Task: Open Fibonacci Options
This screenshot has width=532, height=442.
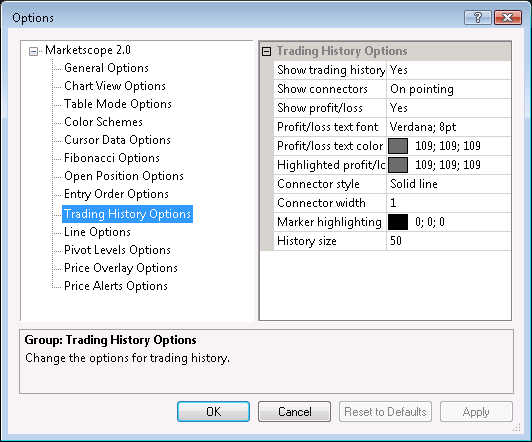Action: (x=112, y=158)
